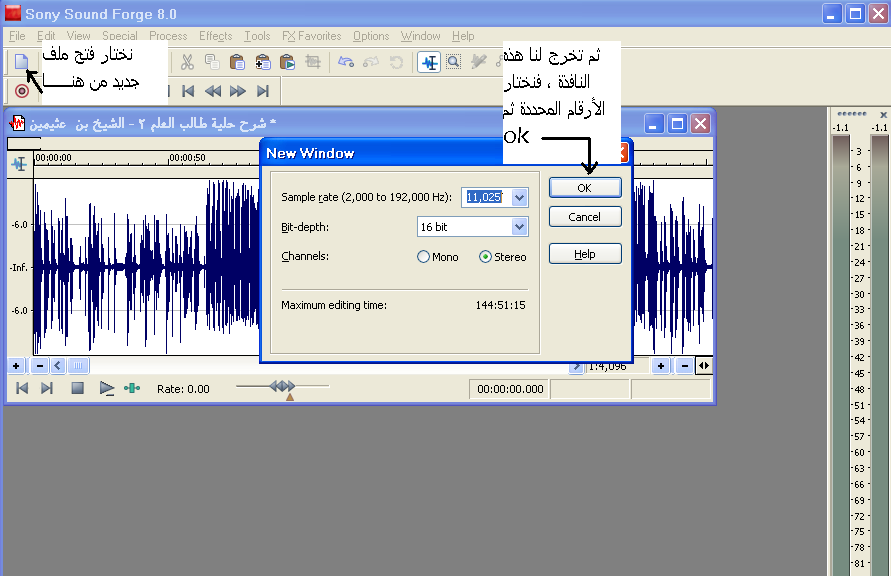The height and width of the screenshot is (576, 891).
Task: Click the waveform file icon in the data window title bar
Action: click(17, 123)
